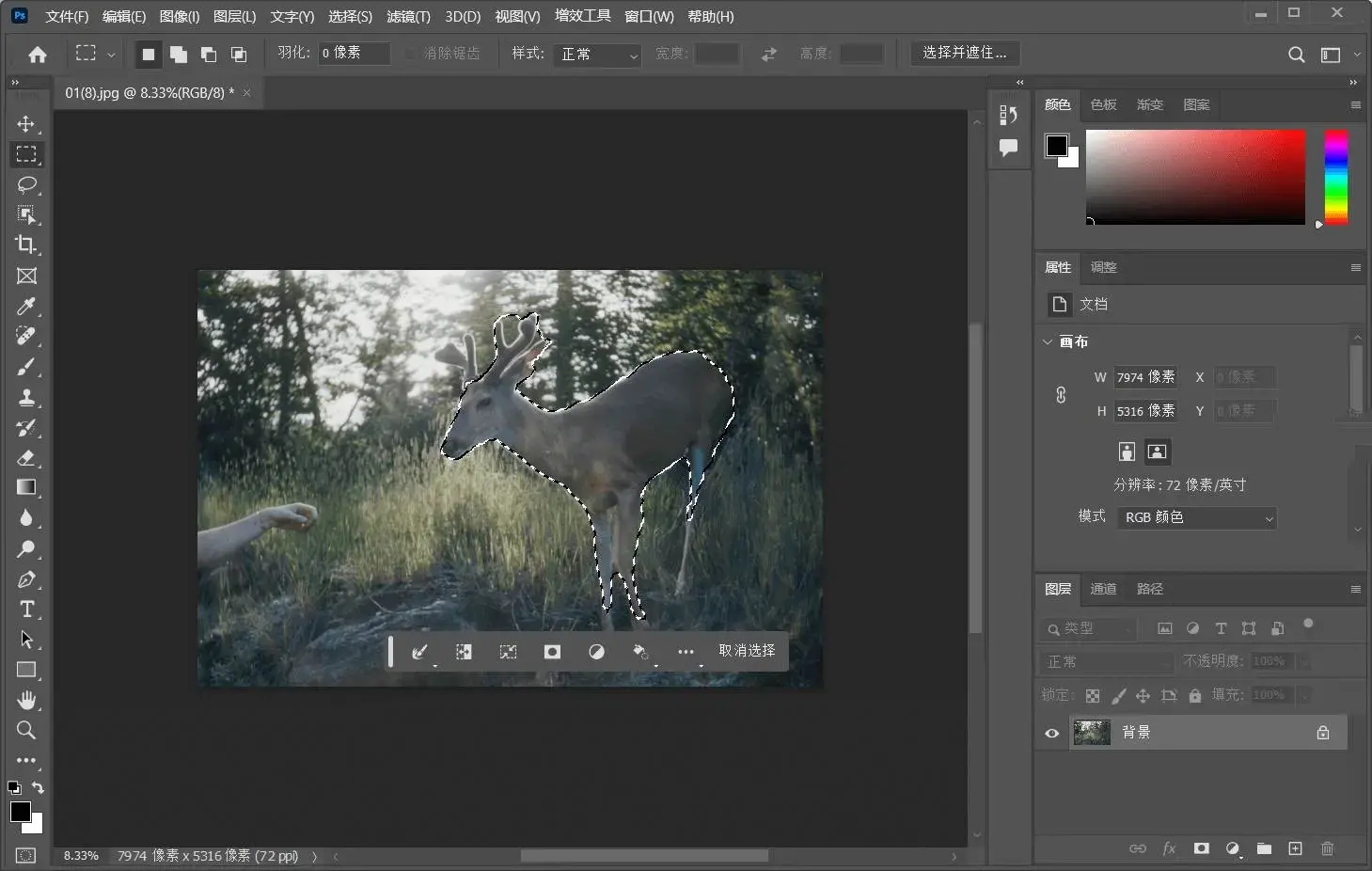
Task: Select the Zoom tool
Action: tap(26, 731)
